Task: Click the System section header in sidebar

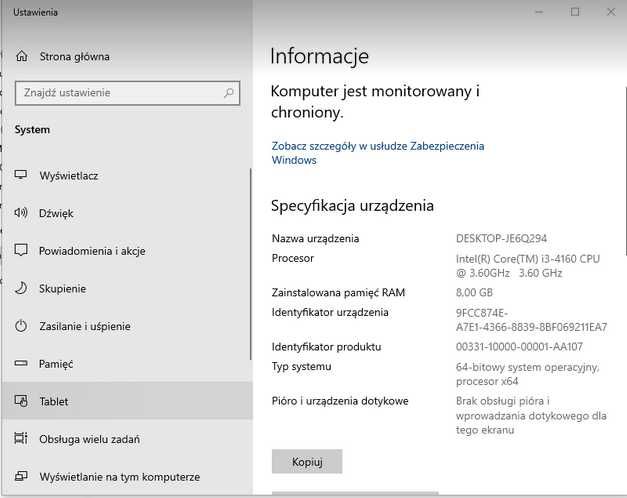Action: tap(32, 130)
